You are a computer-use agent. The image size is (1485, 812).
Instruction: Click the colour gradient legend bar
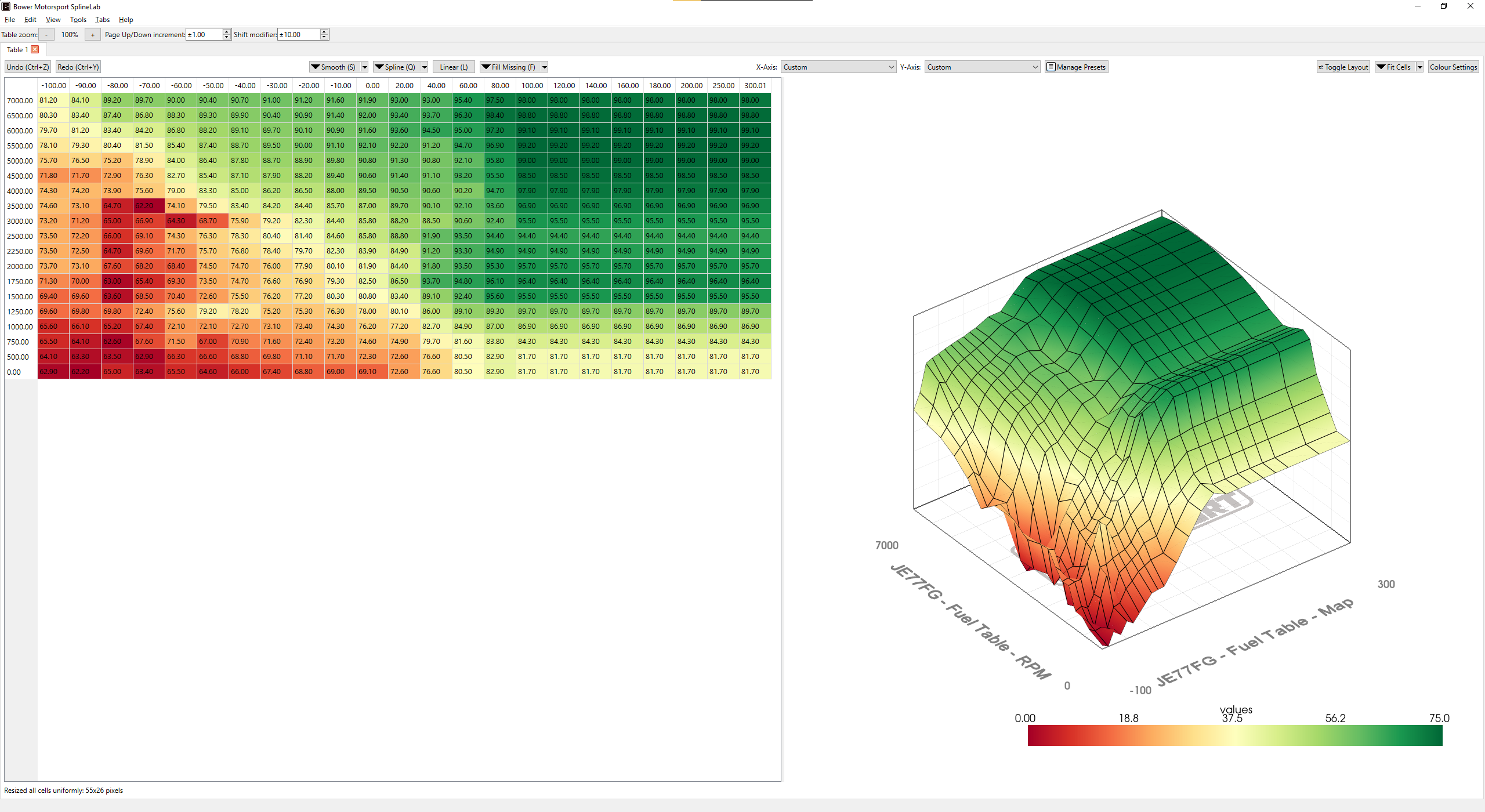pos(1234,735)
